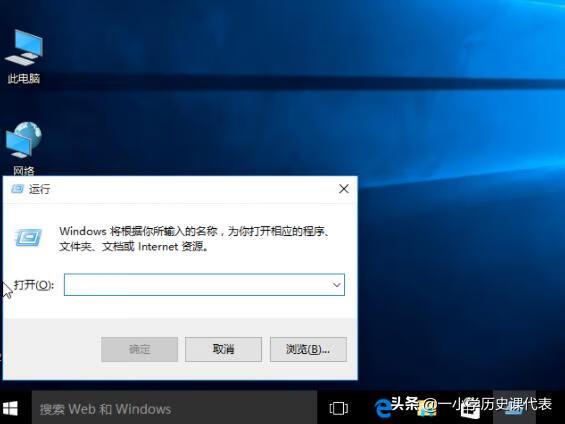Open the Windows Start menu
Viewport: 565px width, 424px height.
10,409
